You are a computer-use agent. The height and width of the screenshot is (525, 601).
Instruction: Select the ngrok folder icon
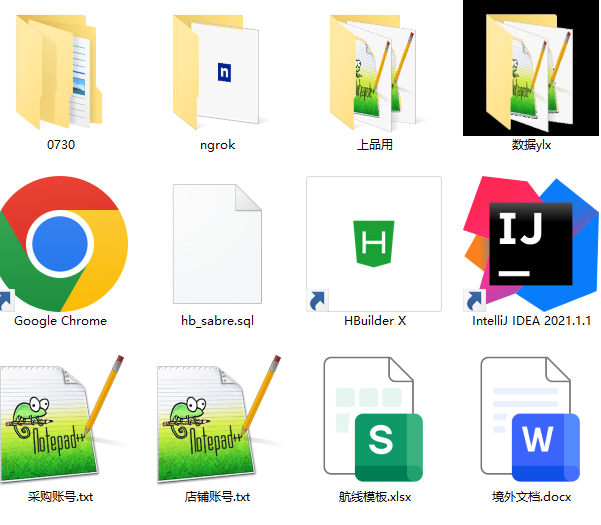[217, 72]
